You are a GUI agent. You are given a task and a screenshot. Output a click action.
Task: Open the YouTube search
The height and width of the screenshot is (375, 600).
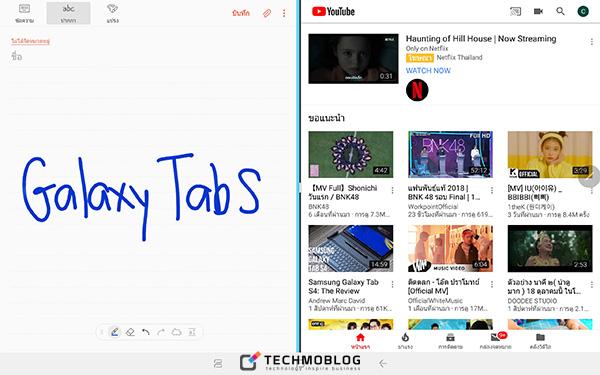560,11
